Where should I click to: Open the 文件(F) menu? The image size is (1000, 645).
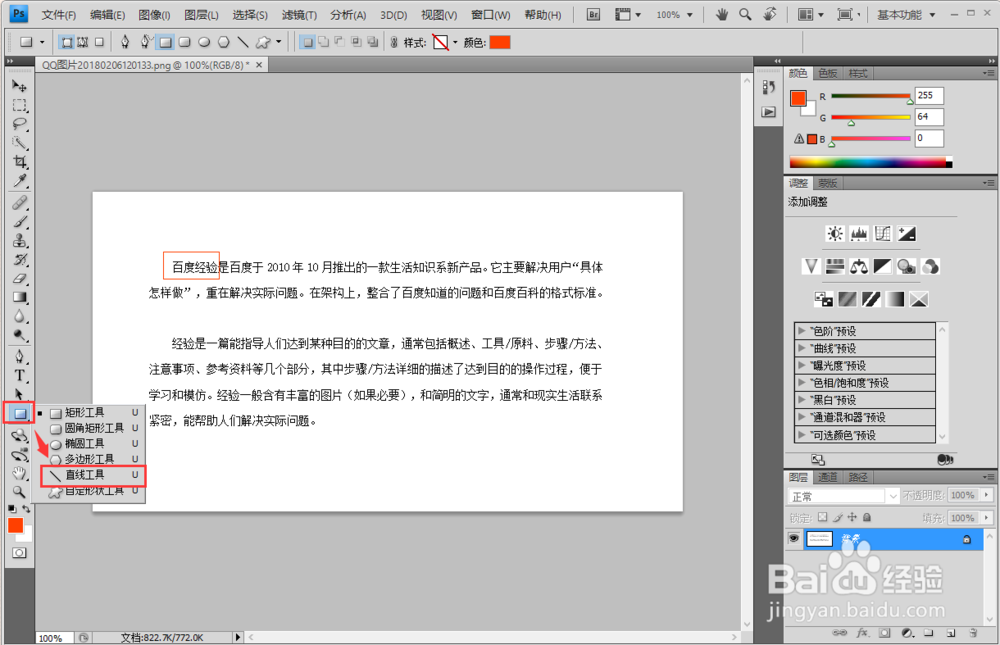pos(59,14)
